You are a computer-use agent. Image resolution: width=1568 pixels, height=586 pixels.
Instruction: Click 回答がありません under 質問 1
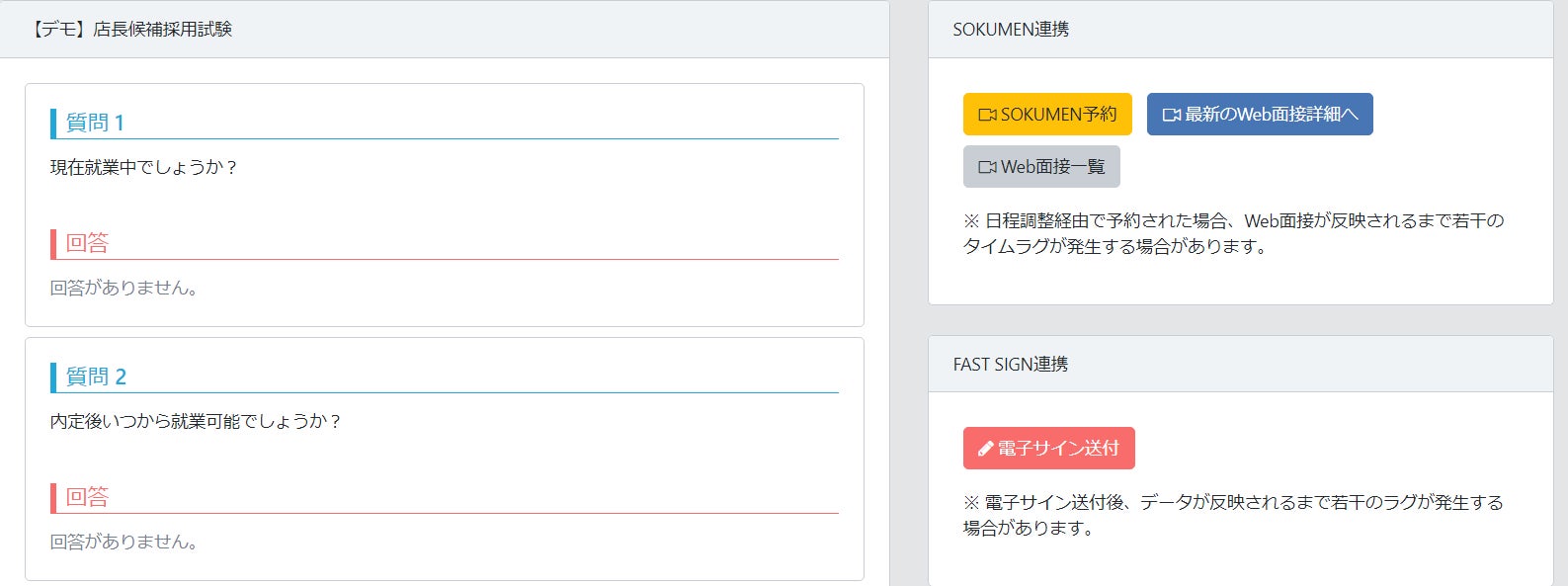[124, 289]
